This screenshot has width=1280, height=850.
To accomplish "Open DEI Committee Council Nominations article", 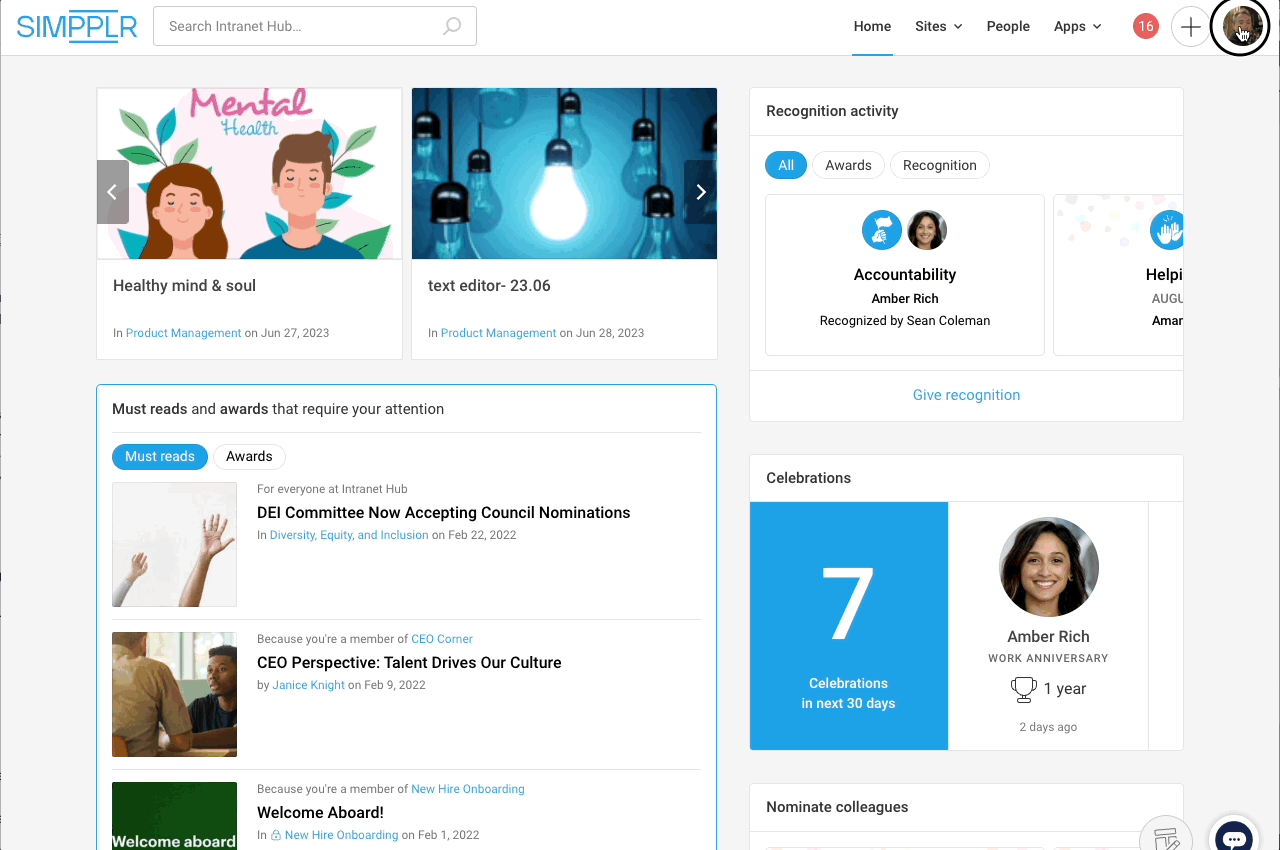I will (x=444, y=512).
